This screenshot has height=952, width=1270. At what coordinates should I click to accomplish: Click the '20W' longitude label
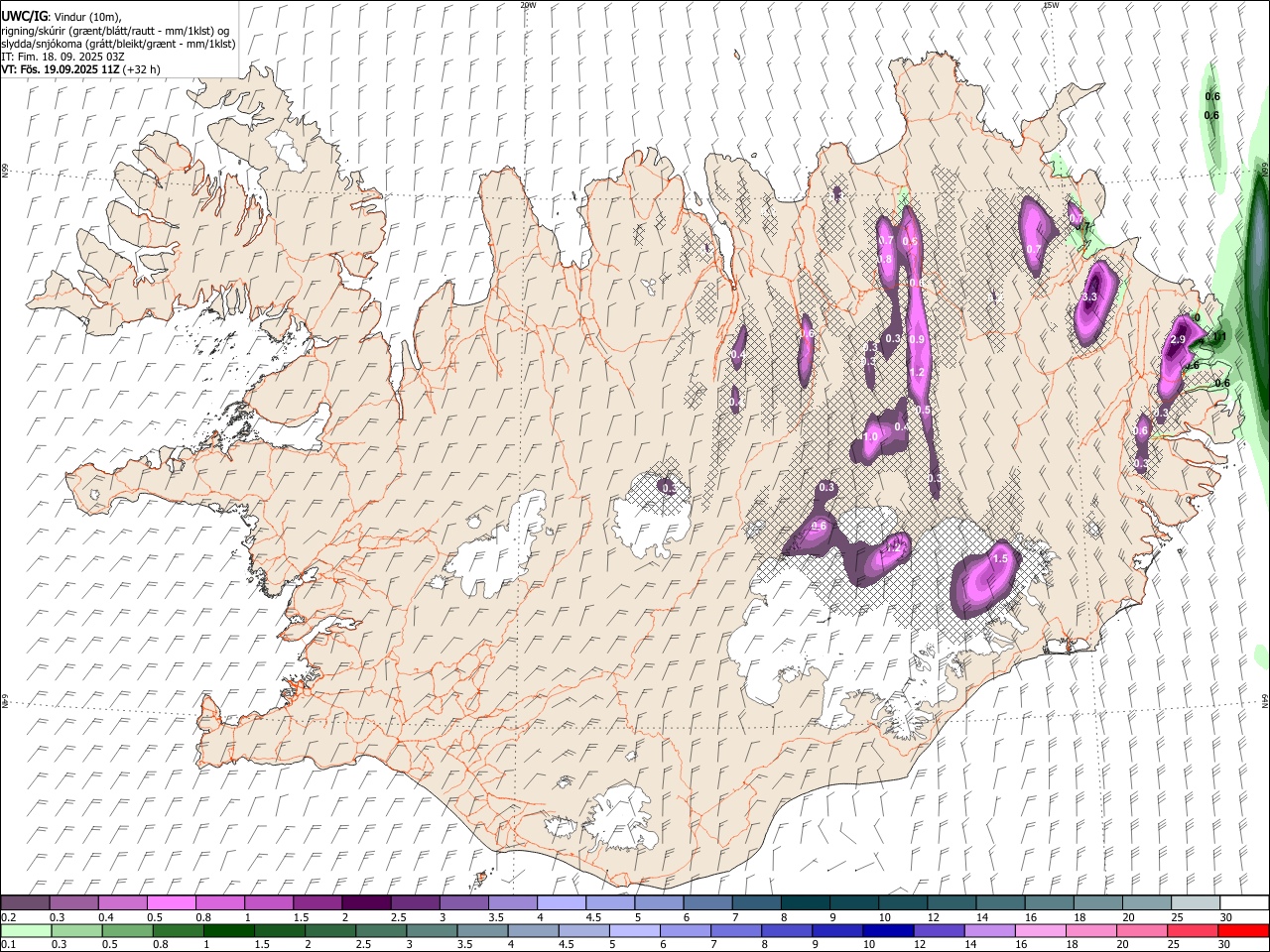click(528, 5)
